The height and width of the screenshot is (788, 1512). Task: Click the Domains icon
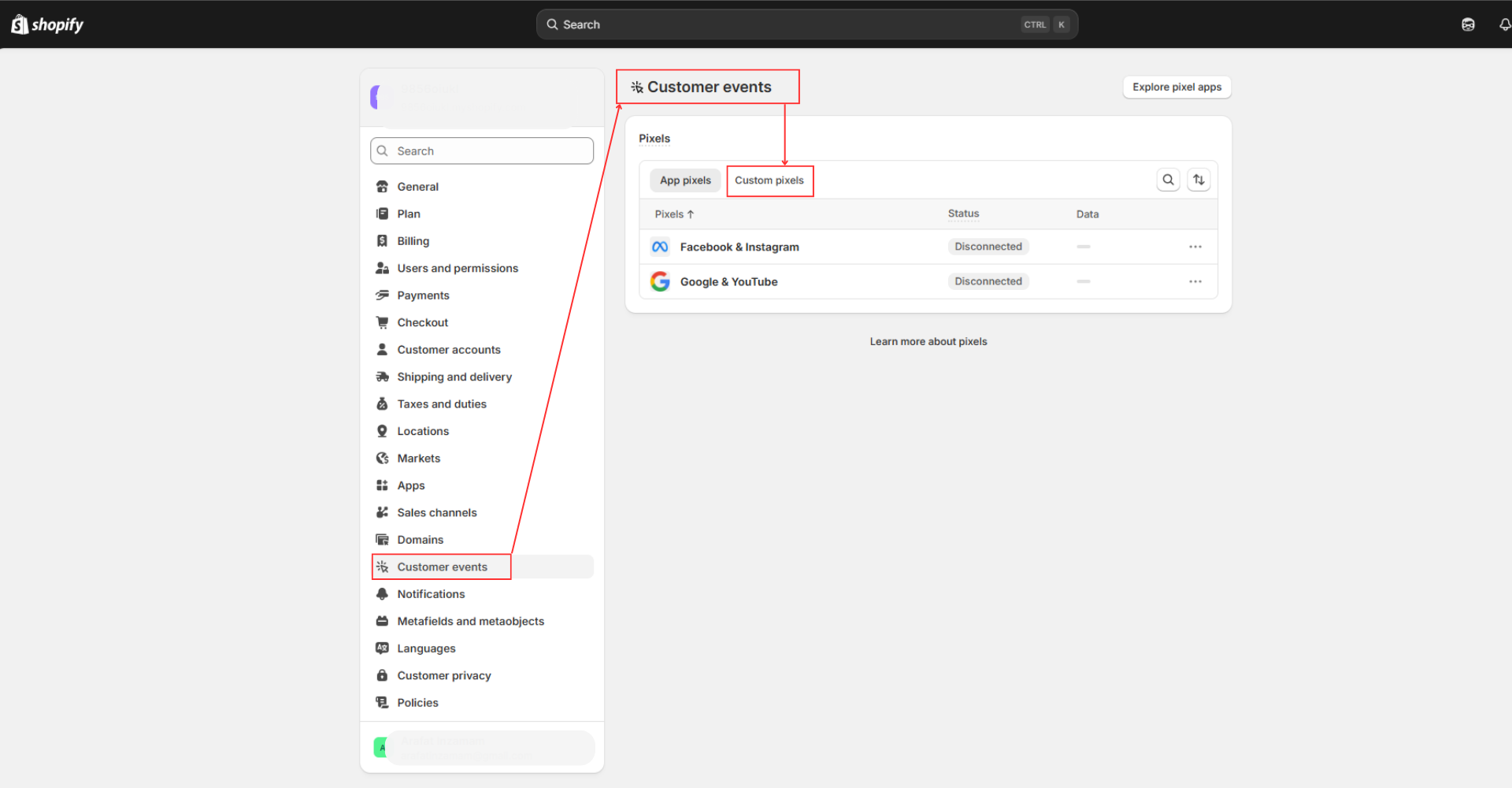tap(382, 540)
